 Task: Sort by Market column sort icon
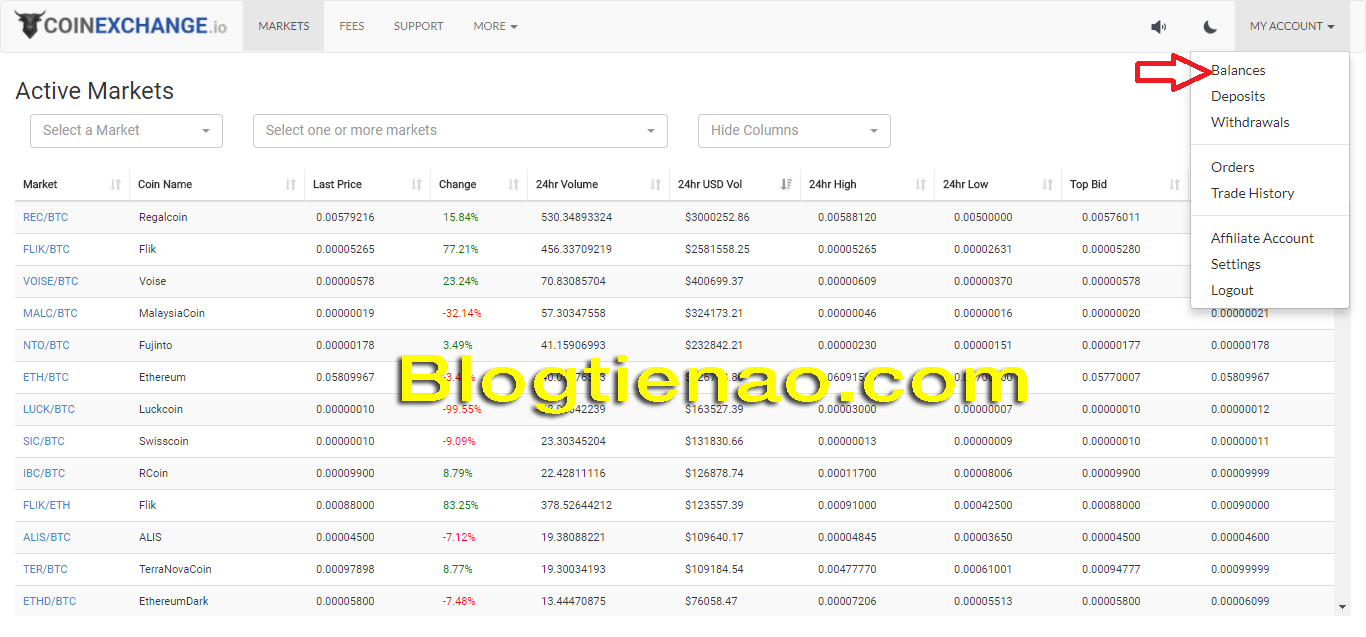(x=116, y=185)
